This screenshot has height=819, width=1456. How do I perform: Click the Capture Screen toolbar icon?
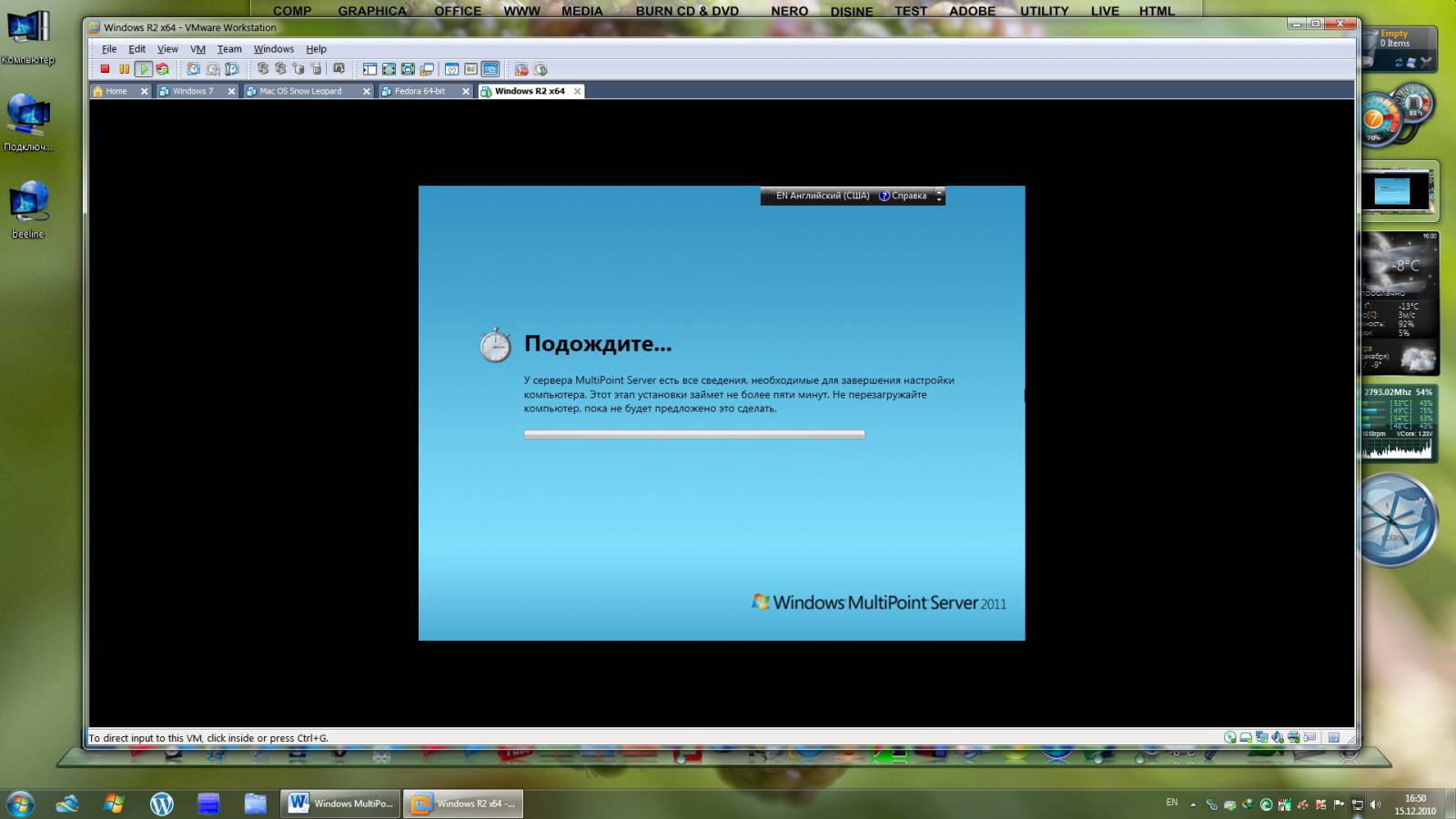(x=521, y=69)
